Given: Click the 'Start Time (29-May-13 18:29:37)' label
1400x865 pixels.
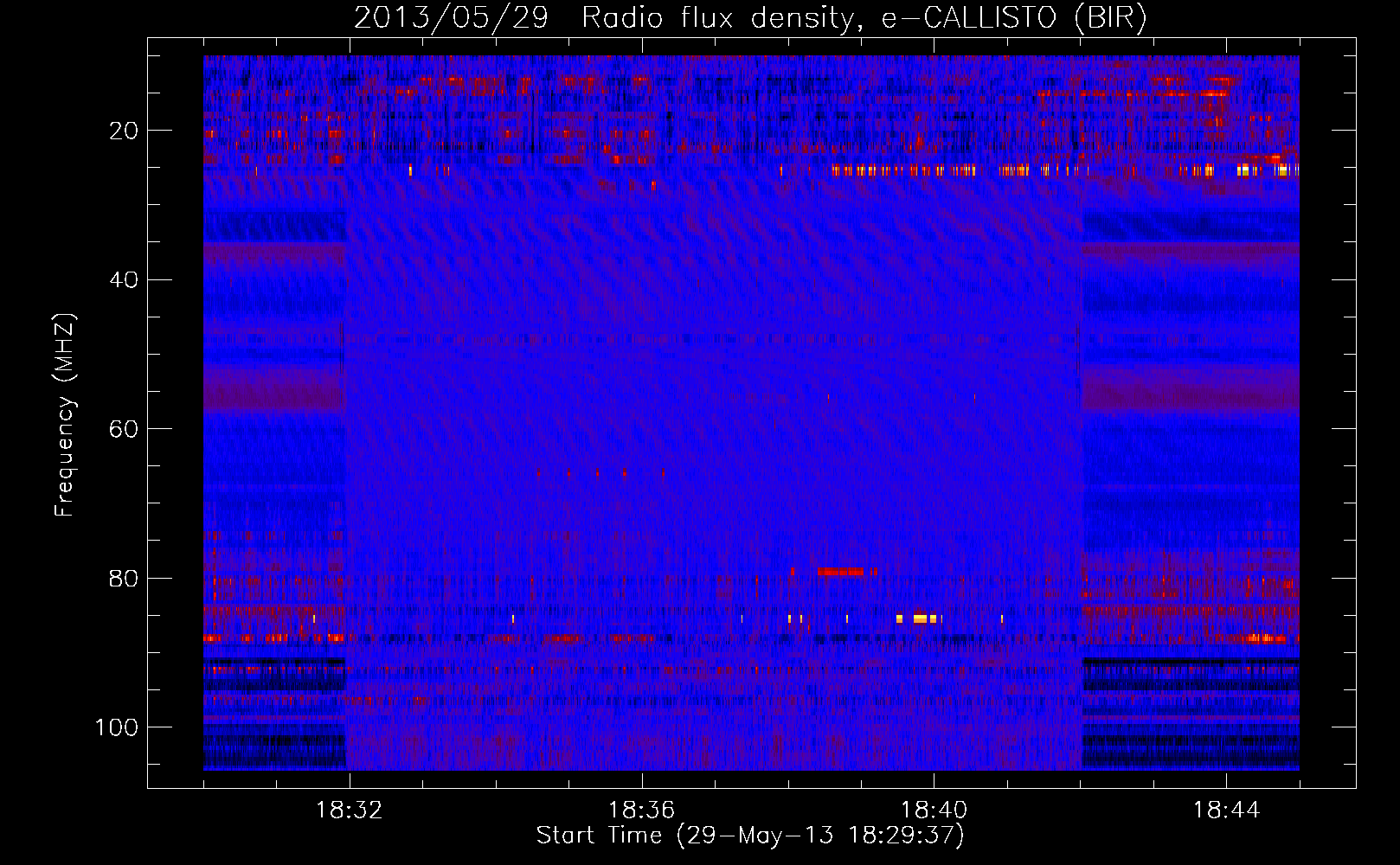Looking at the screenshot, I should pos(750,836).
